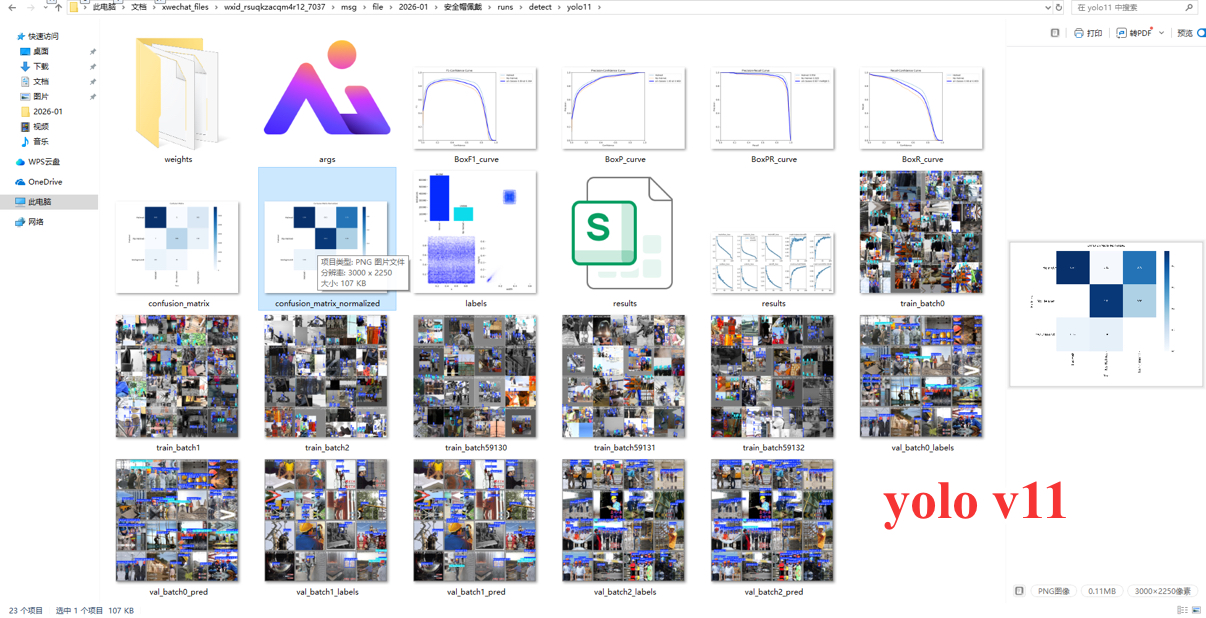
Task: Open WPS云盘 in sidebar
Action: click(38, 162)
